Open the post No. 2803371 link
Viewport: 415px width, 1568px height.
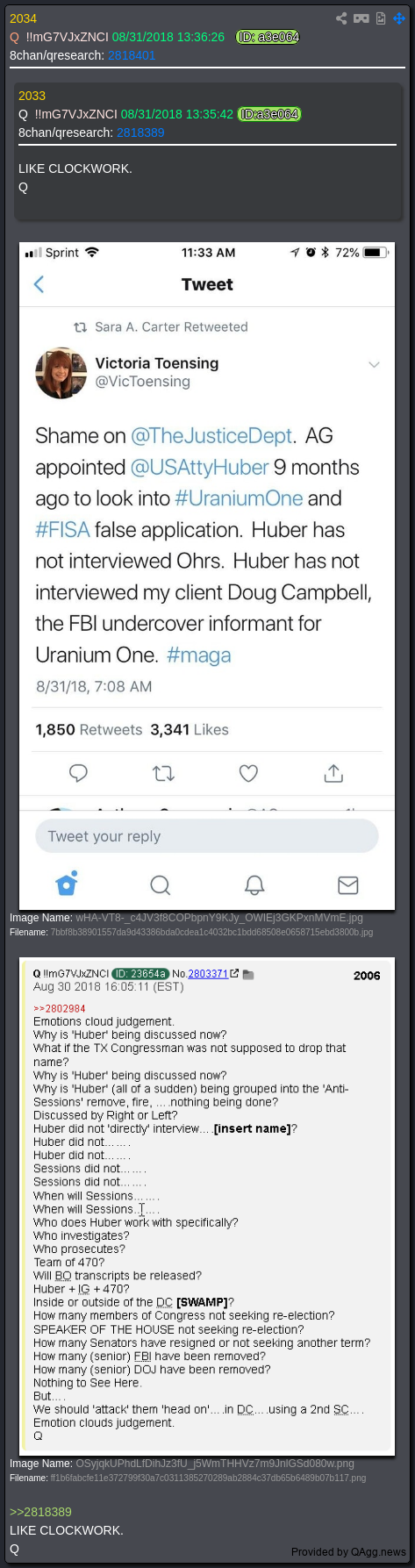208,974
